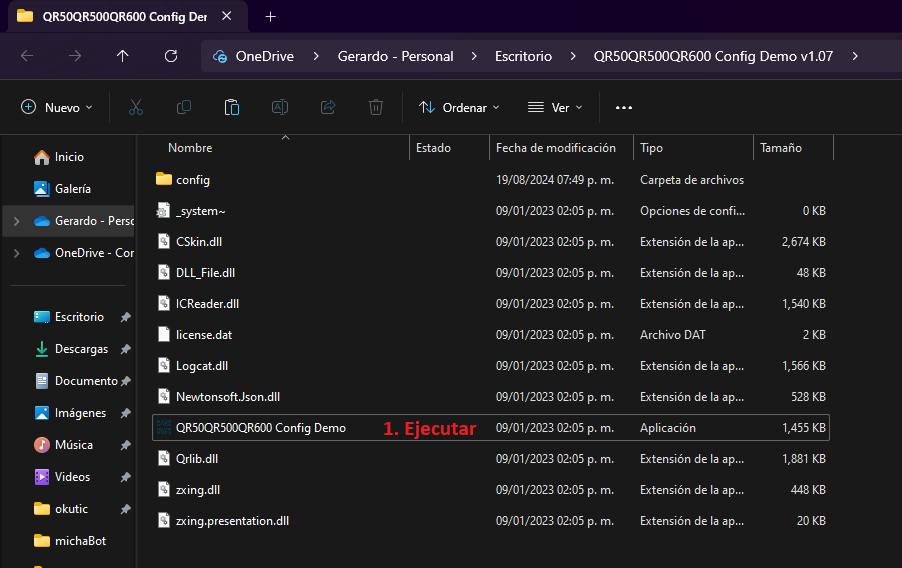This screenshot has height=568, width=902.
Task: Sort by Fecha de modificación column
Action: point(555,148)
